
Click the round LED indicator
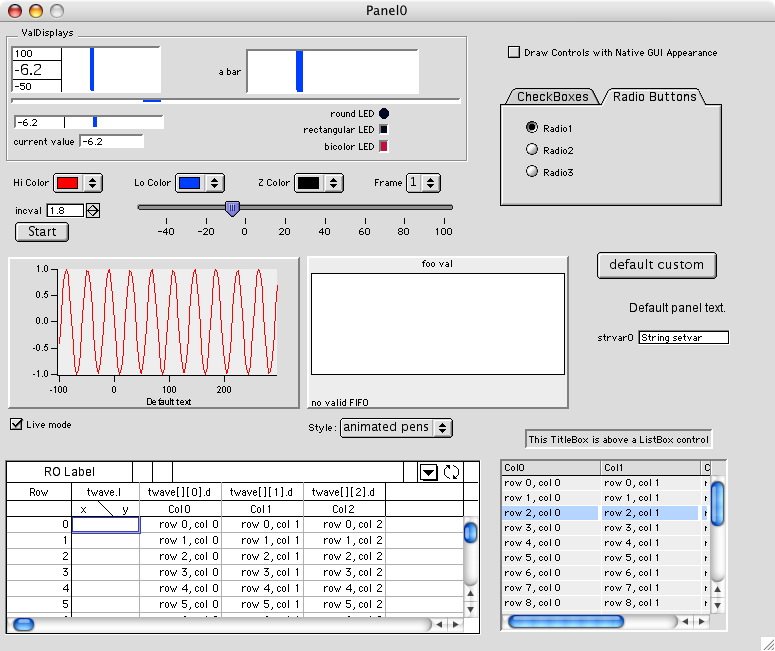coord(384,114)
